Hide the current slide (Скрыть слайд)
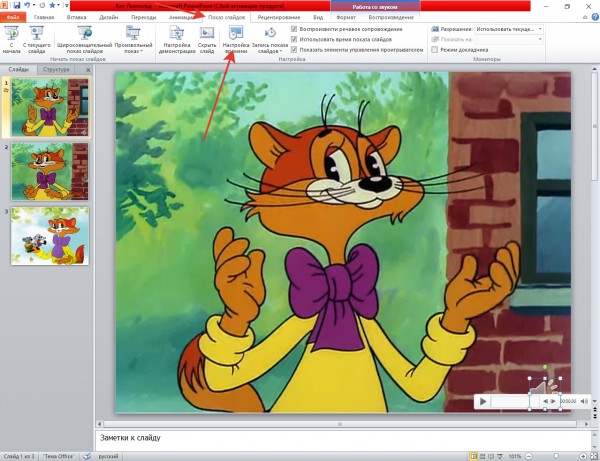 (207, 40)
